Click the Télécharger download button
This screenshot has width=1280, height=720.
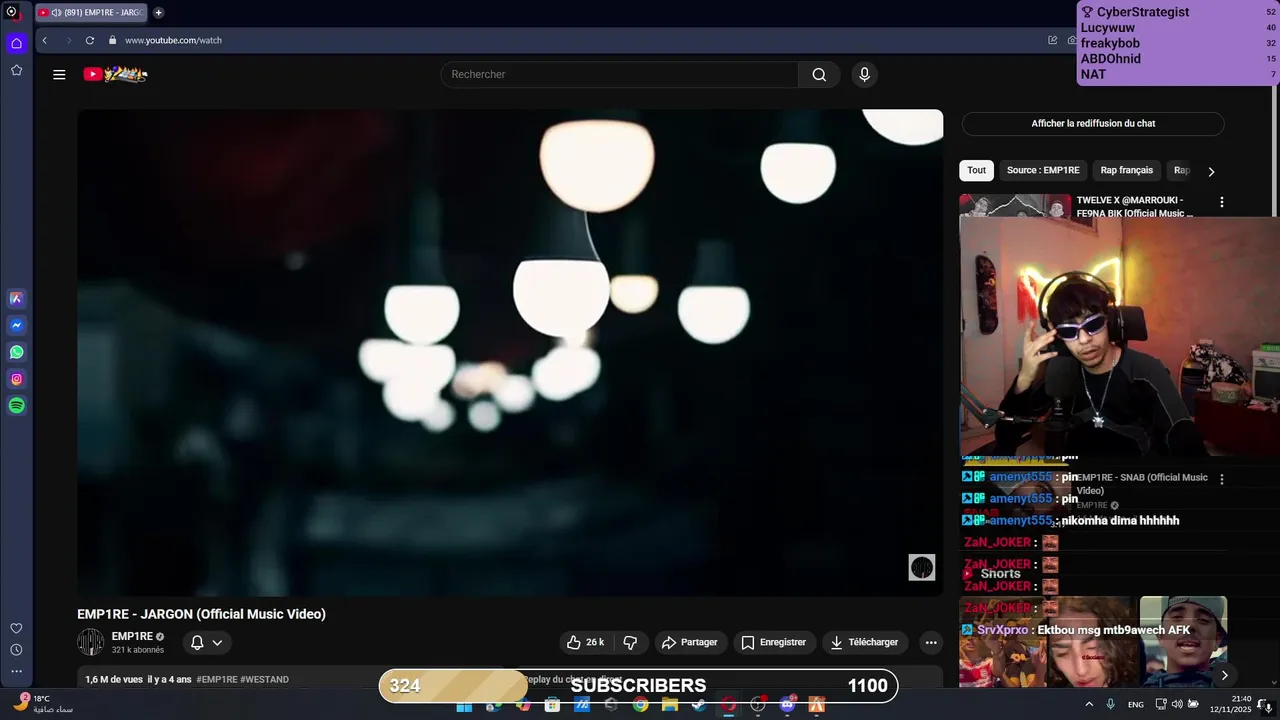[x=864, y=642]
